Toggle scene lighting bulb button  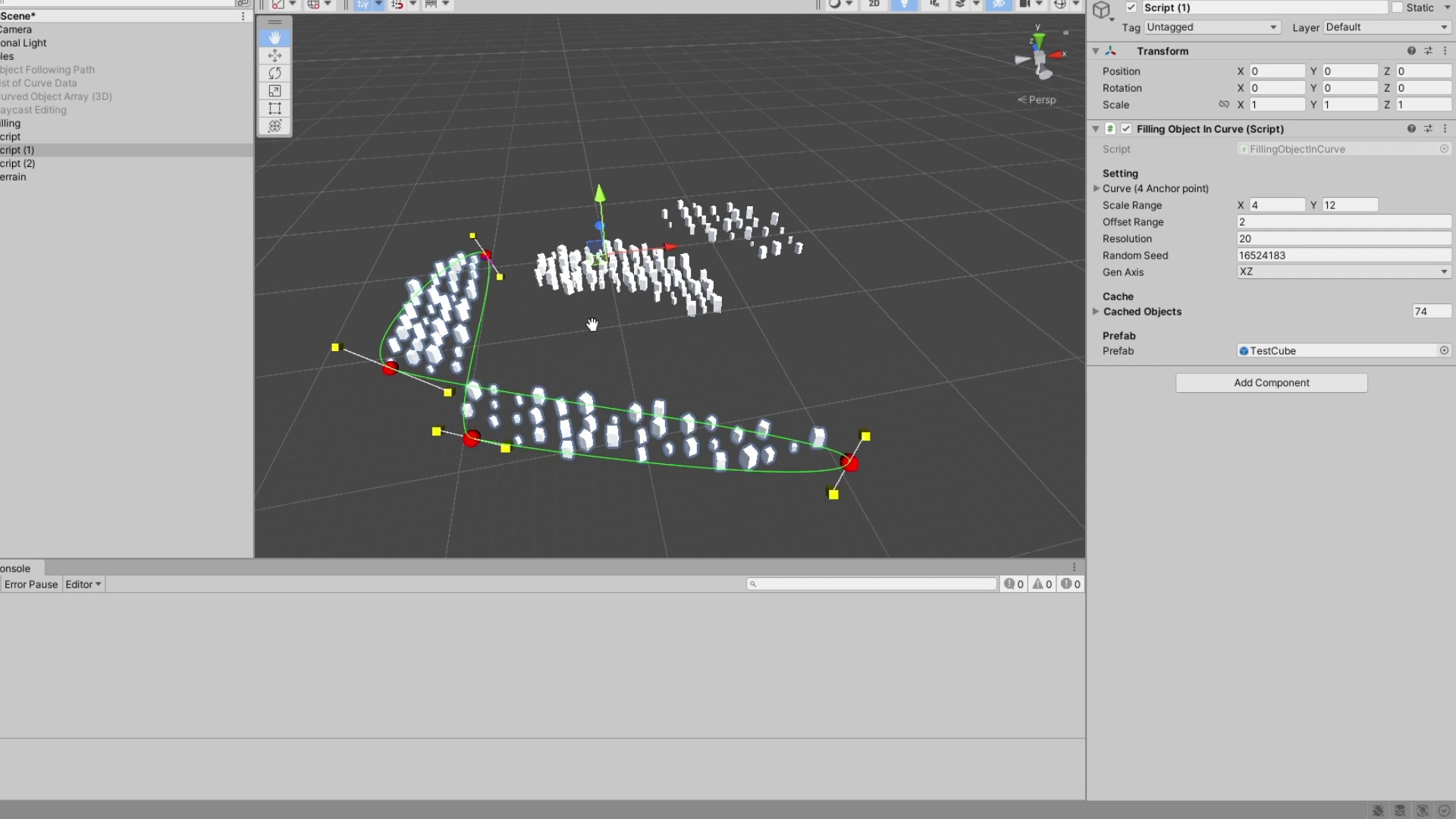(904, 5)
